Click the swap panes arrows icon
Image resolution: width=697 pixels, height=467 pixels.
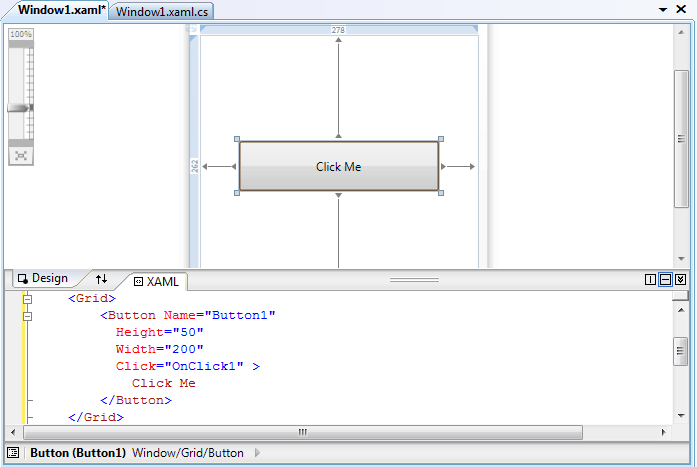coord(101,279)
